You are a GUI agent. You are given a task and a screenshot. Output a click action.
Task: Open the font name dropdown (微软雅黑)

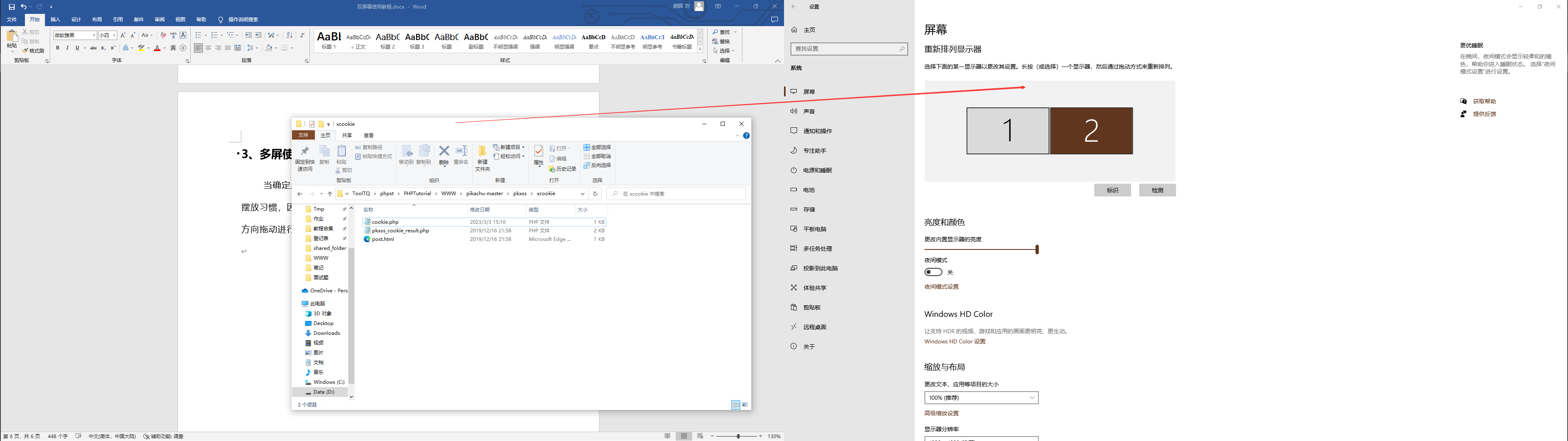[94, 36]
